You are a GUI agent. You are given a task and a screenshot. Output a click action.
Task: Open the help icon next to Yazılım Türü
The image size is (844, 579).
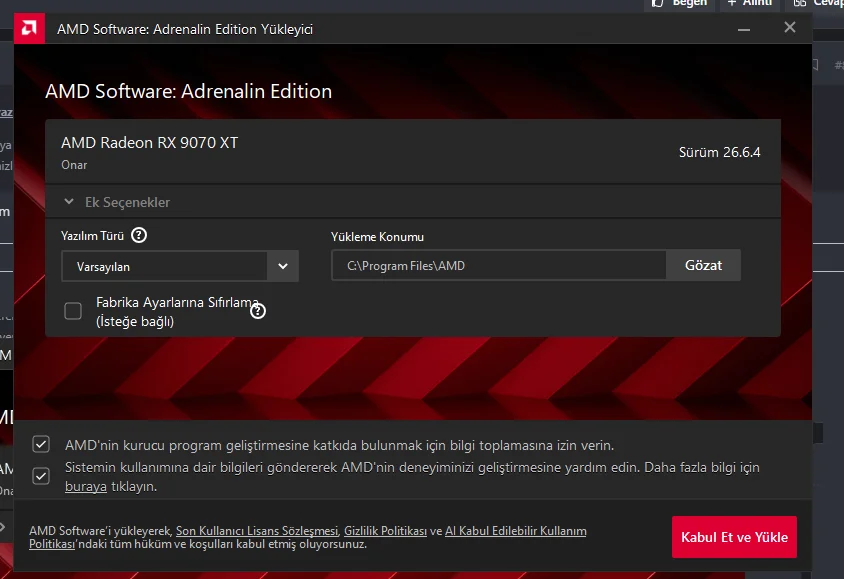[x=139, y=235]
